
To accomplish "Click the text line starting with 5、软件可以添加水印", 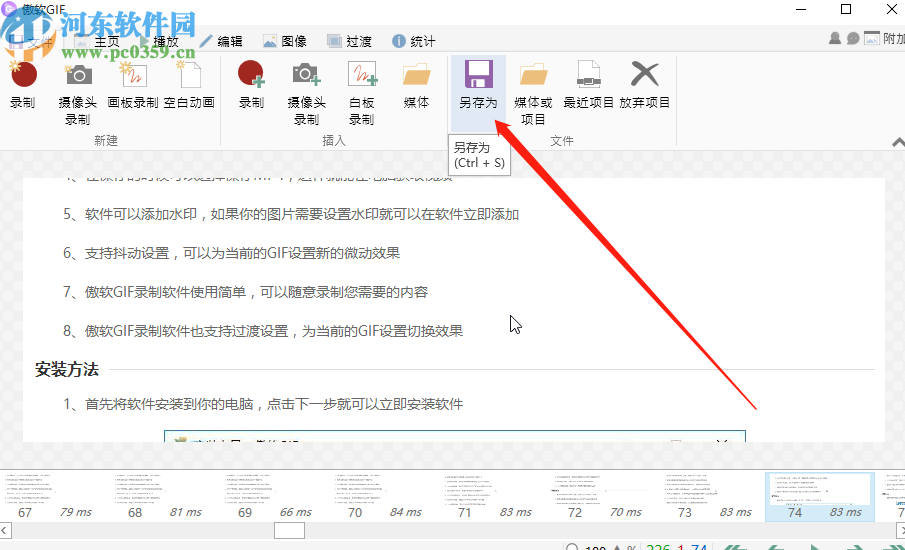I will (291, 215).
